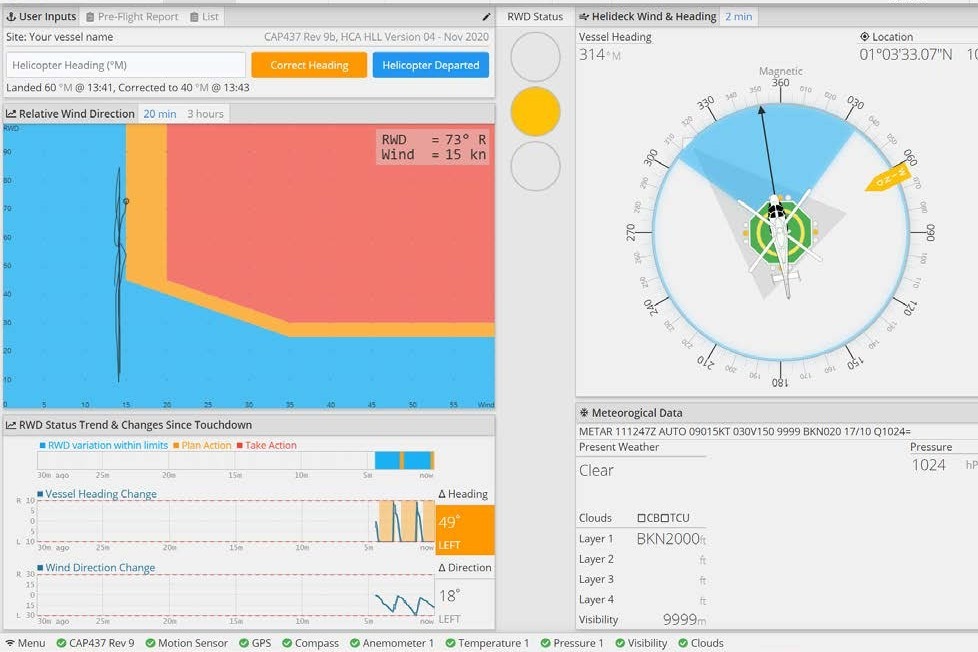Click the GPS status check icon
Image resolution: width=978 pixels, height=652 pixels.
245,643
